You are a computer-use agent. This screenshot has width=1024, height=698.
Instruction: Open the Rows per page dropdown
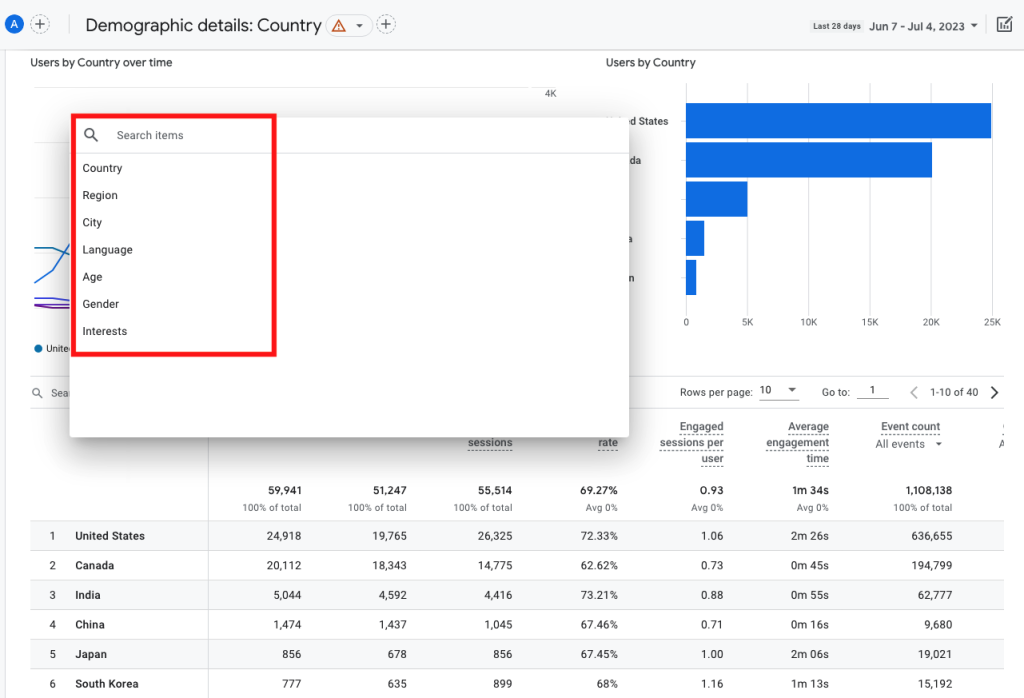(779, 390)
